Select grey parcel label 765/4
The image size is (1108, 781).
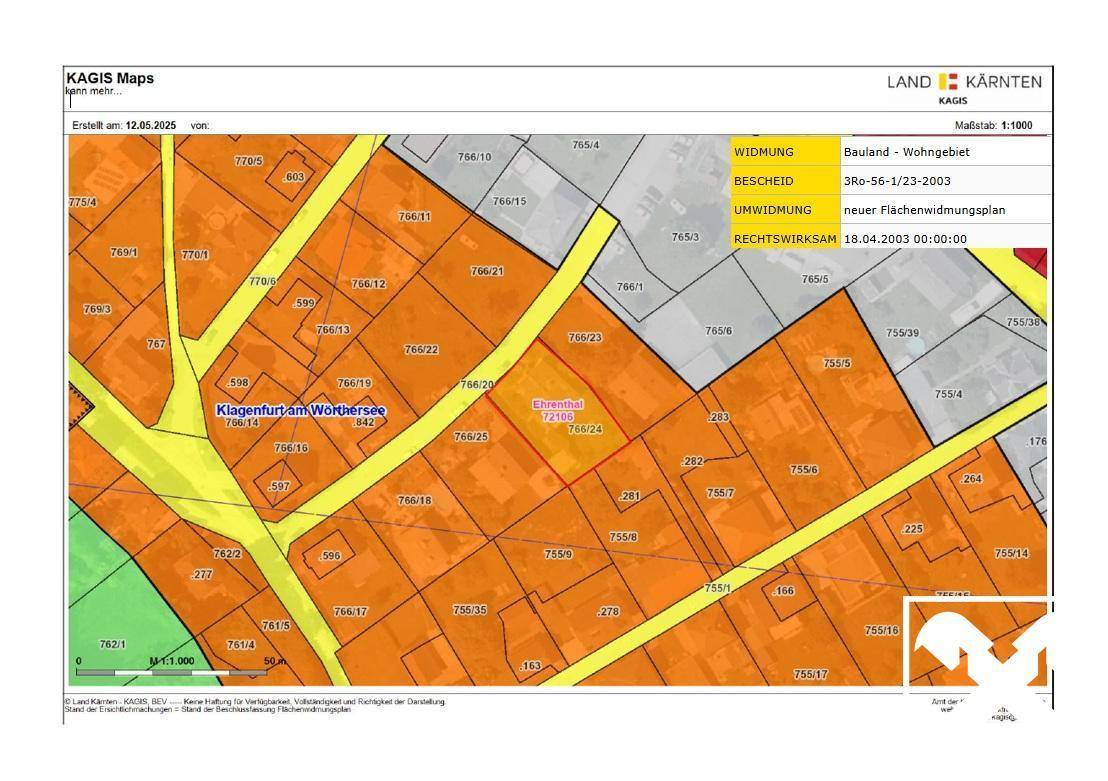(x=586, y=145)
